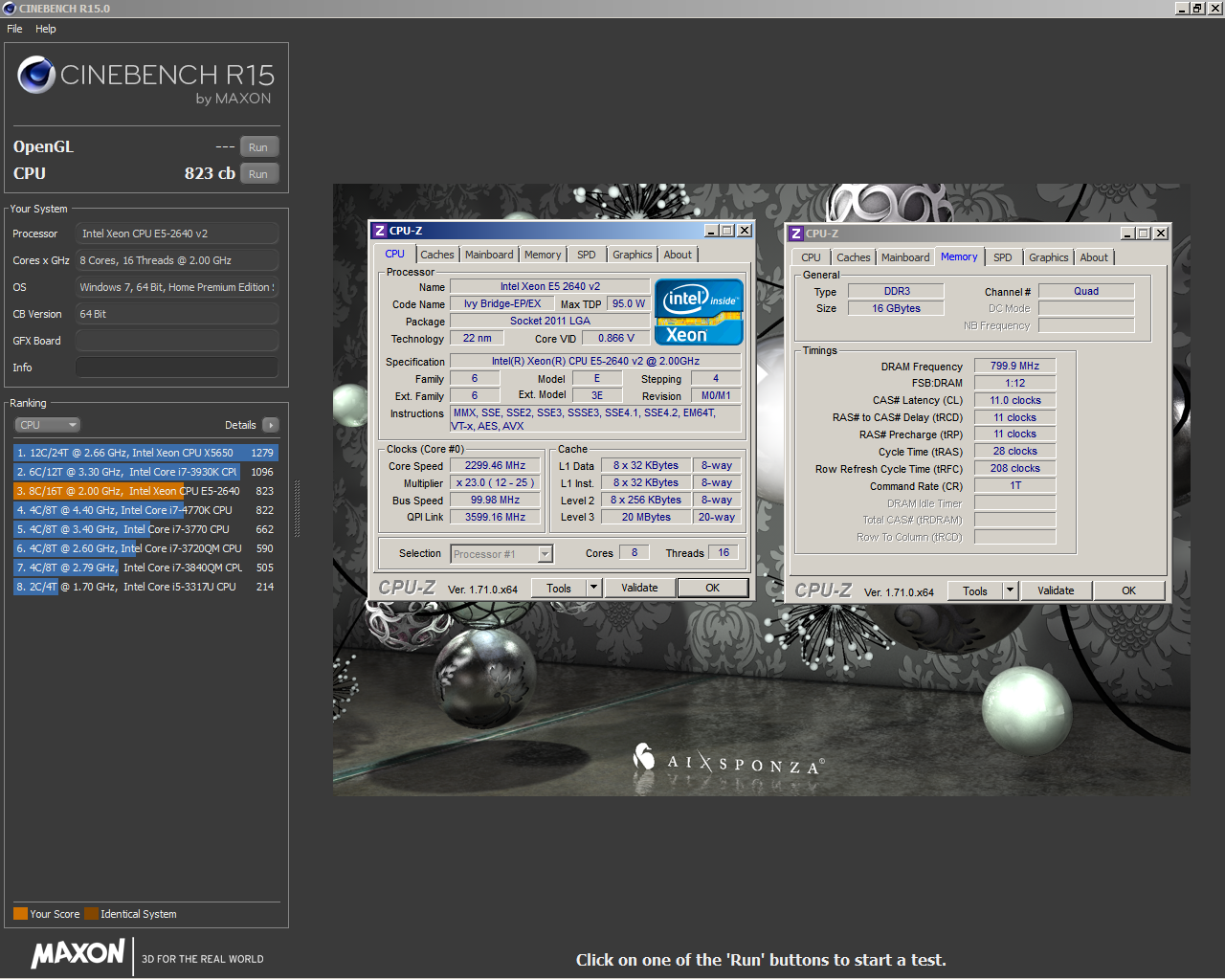Click Validate in left CPU-Z window
Image resolution: width=1225 pixels, height=980 pixels.
(639, 588)
